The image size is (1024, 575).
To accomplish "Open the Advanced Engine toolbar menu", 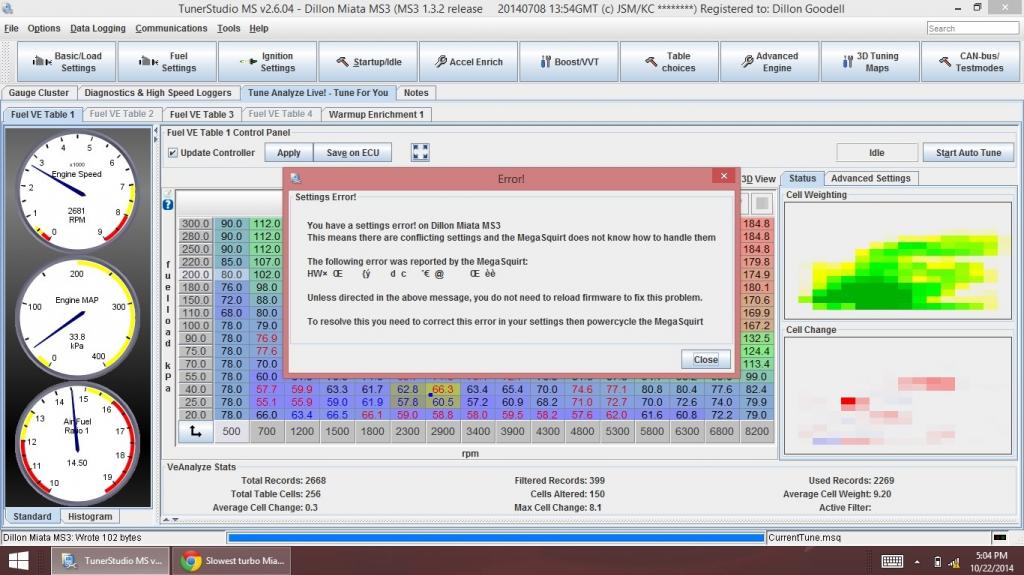I will click(x=769, y=61).
